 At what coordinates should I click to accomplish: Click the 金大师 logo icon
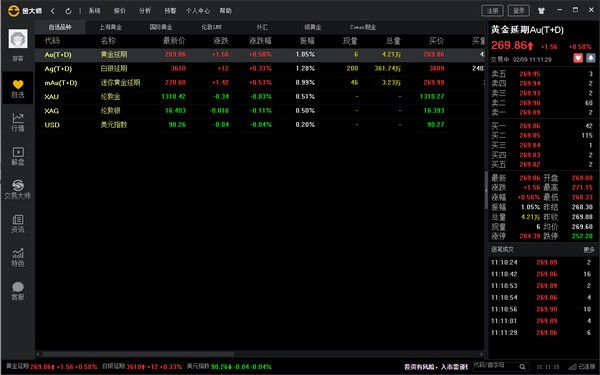click(13, 11)
